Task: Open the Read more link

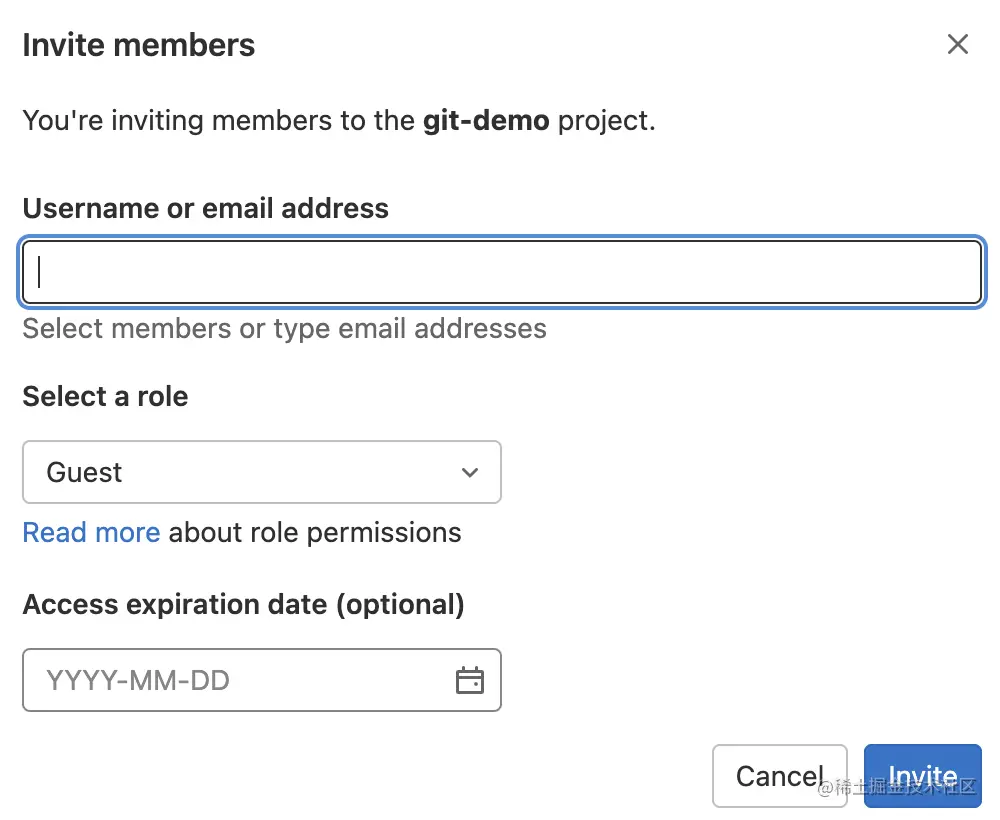Action: pos(91,532)
